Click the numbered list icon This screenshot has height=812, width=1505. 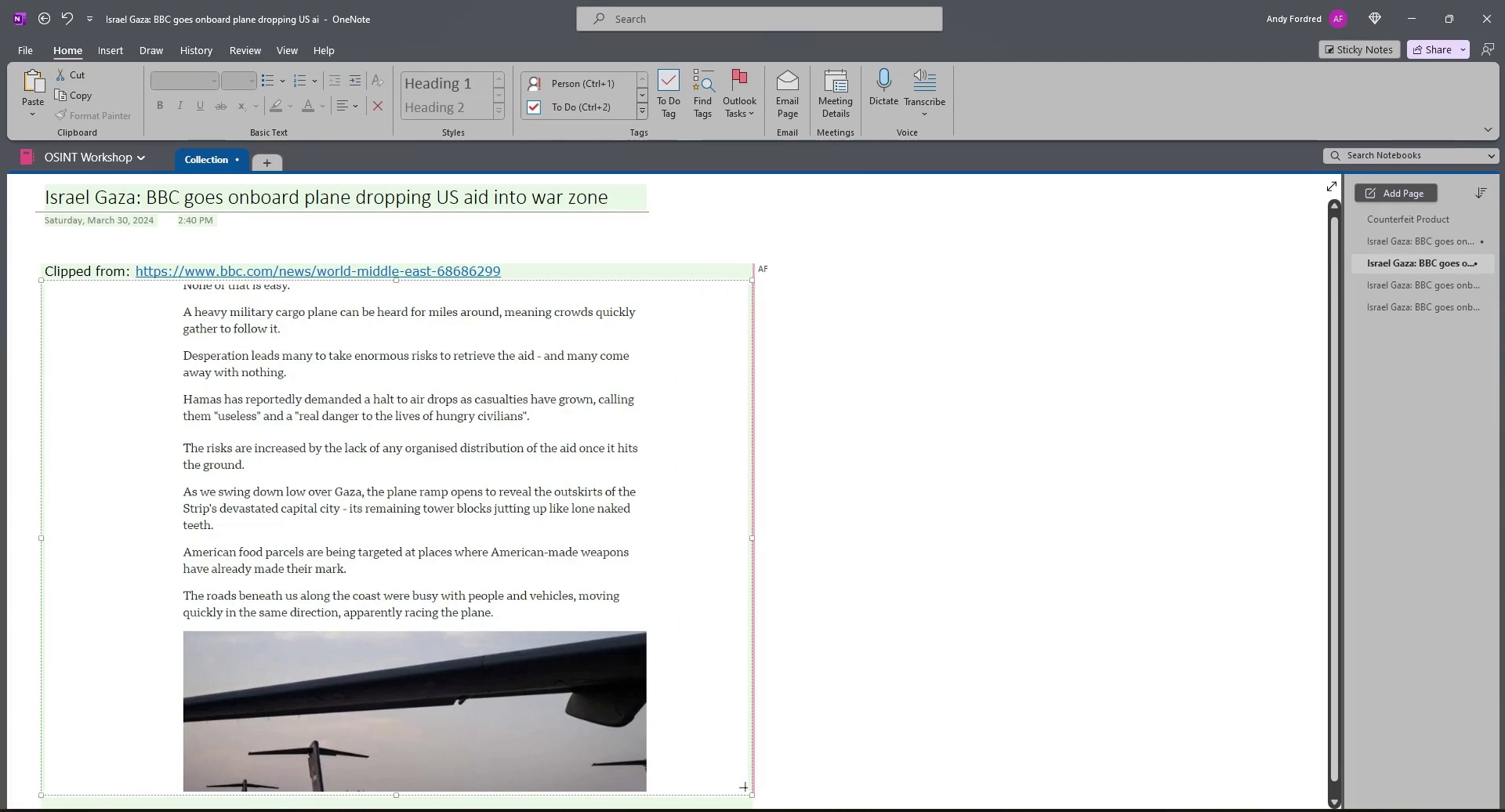pyautogui.click(x=299, y=81)
